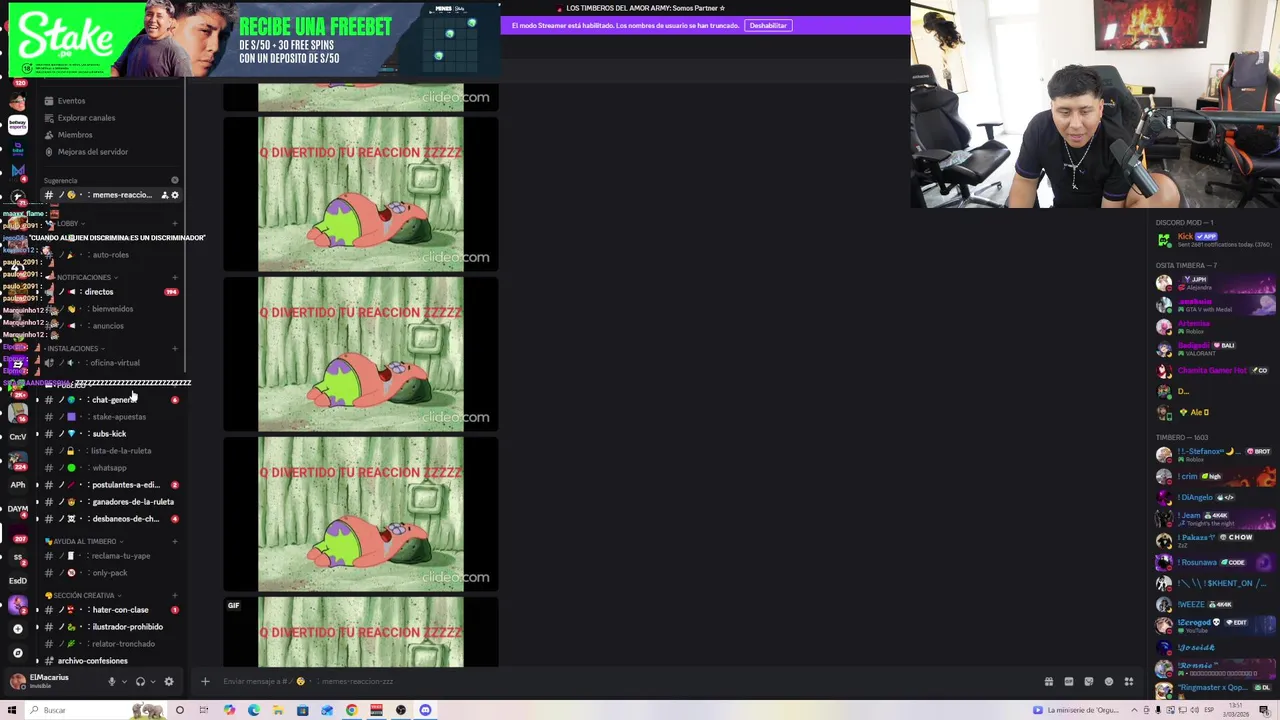Open Windows Task View button
The image size is (1280, 720).
(x=204, y=710)
